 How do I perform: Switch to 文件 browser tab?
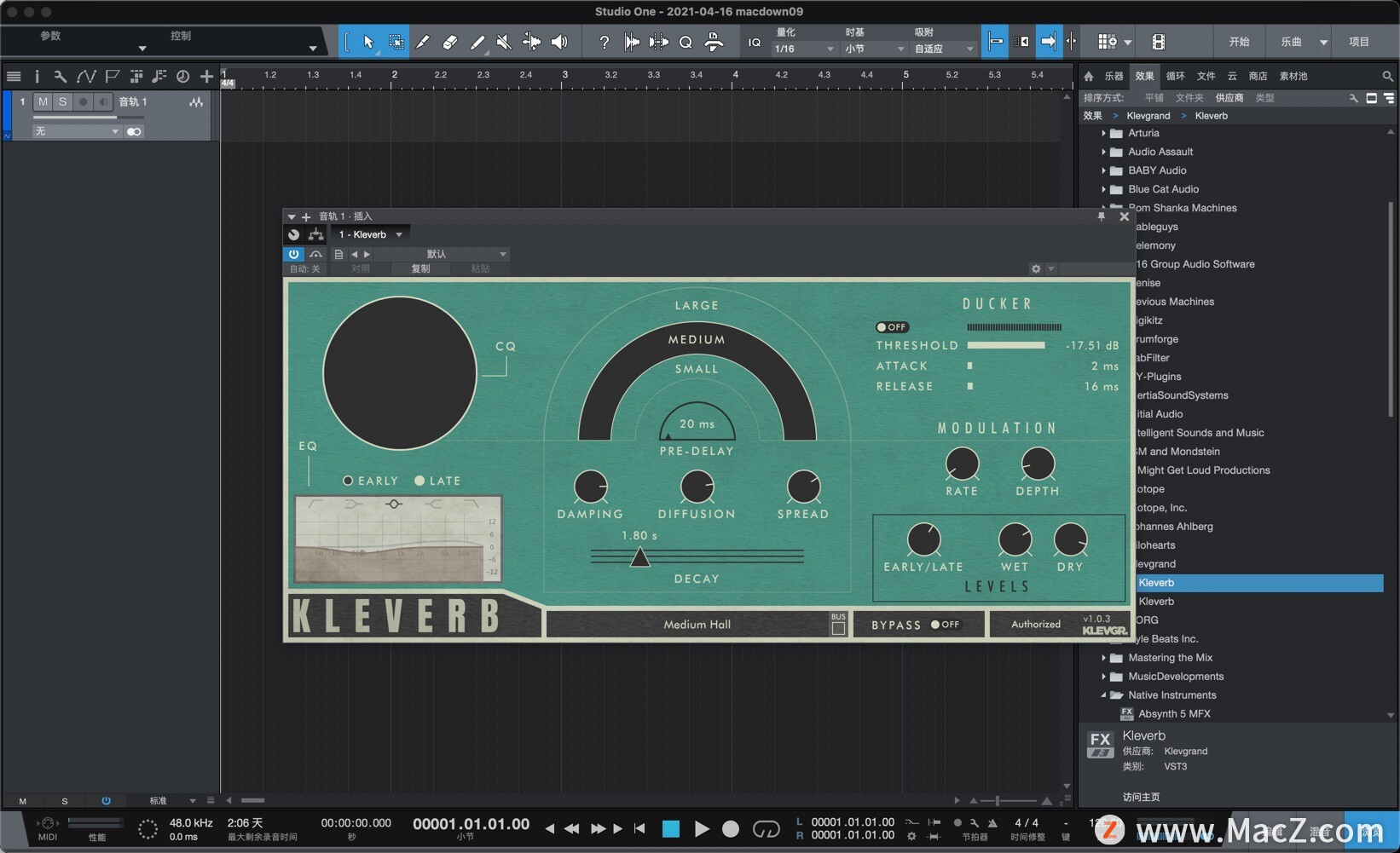pyautogui.click(x=1206, y=76)
